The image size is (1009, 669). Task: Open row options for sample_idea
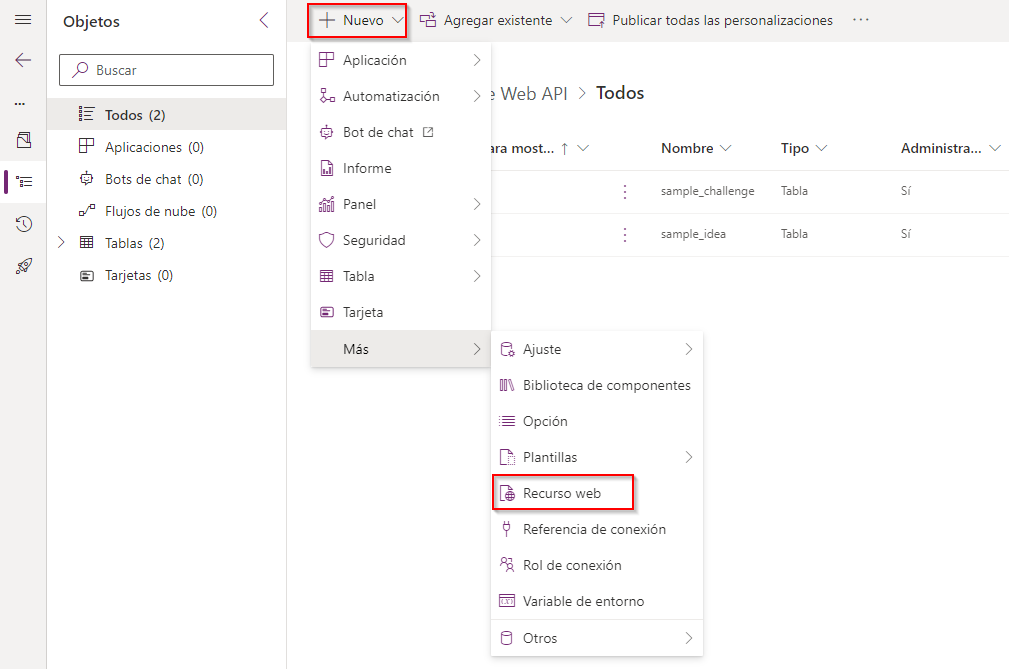(x=625, y=234)
